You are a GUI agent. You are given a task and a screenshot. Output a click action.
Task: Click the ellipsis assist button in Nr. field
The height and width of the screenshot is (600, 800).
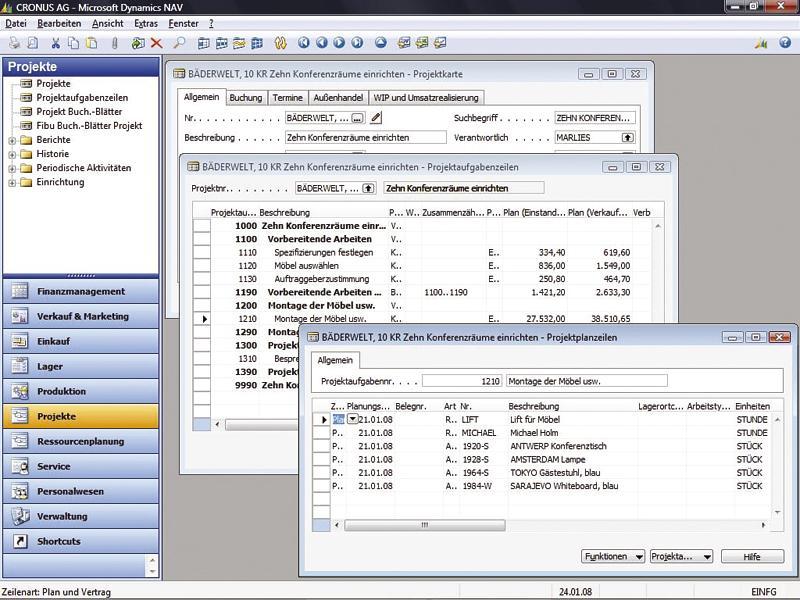(x=358, y=118)
